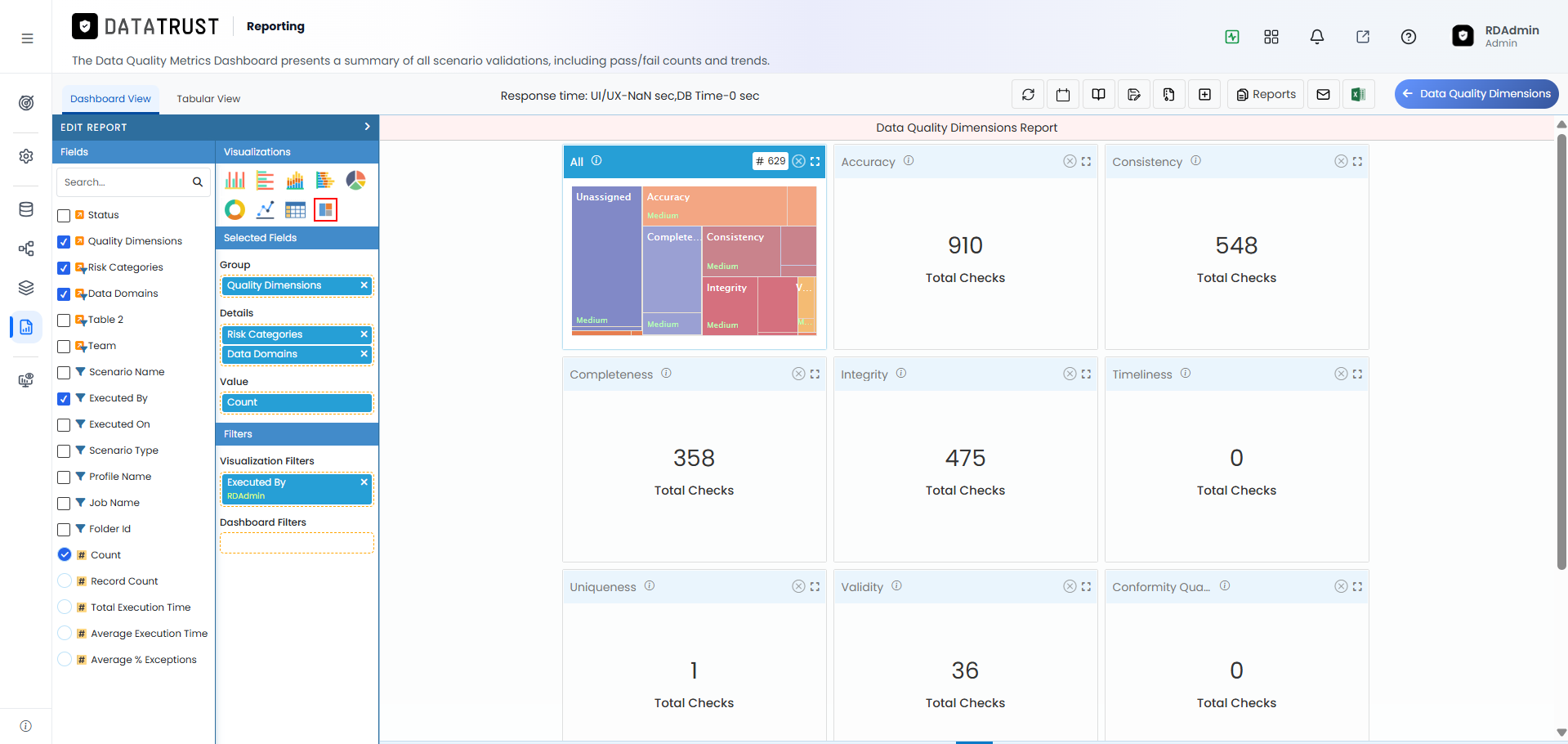
Task: Click the Count value field
Action: (x=297, y=402)
